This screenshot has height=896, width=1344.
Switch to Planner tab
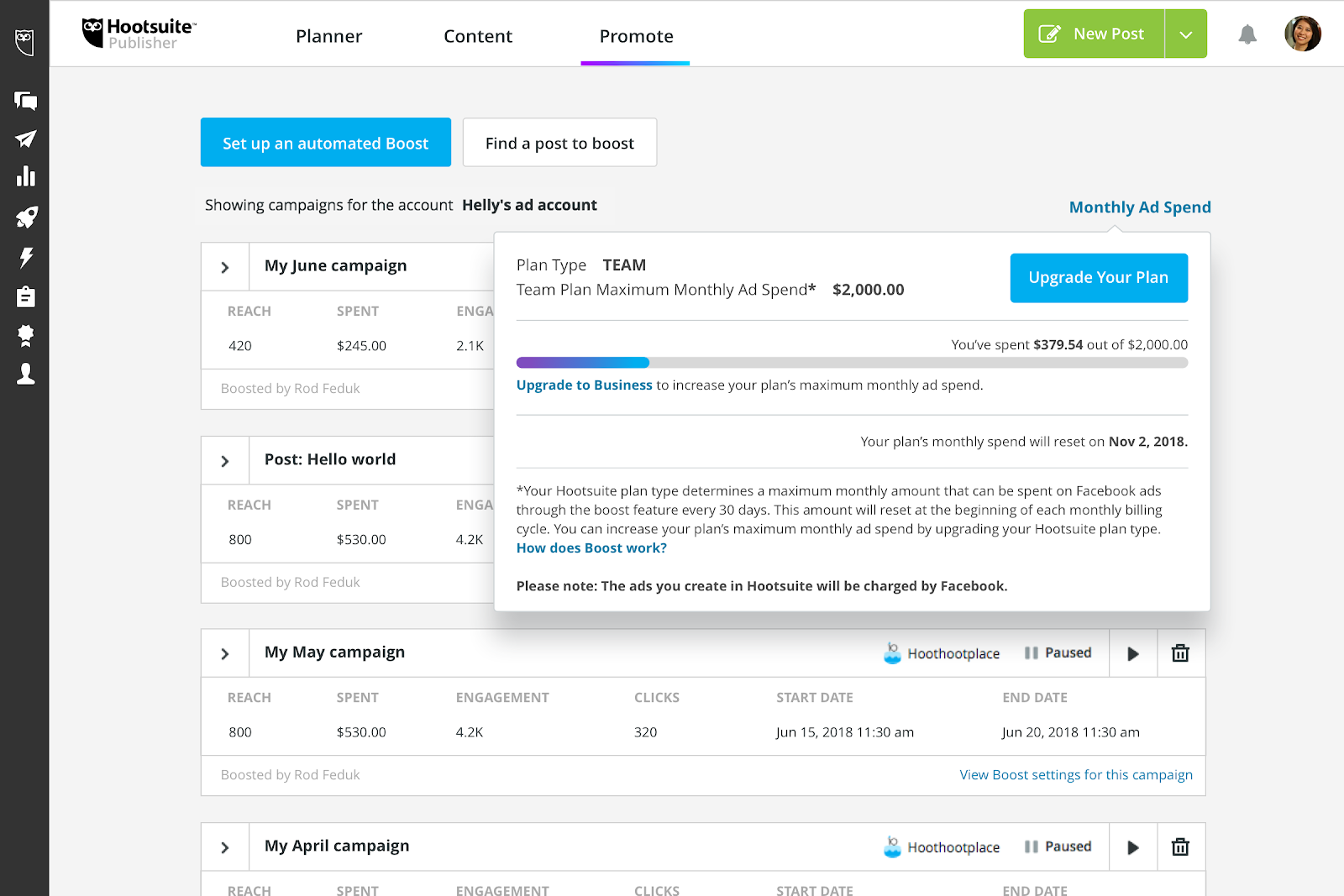click(328, 36)
